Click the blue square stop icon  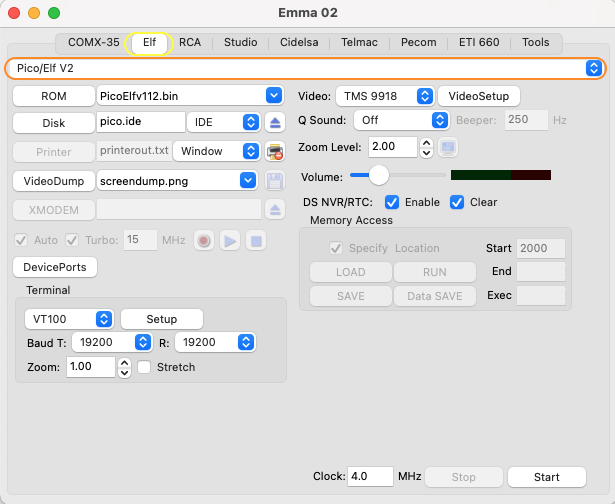[256, 240]
